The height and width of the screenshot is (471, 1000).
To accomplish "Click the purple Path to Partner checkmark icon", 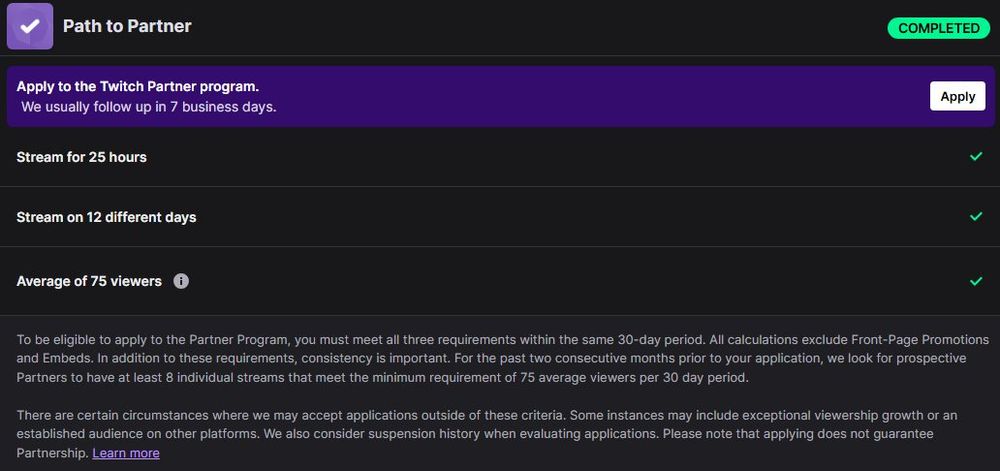I will point(30,27).
